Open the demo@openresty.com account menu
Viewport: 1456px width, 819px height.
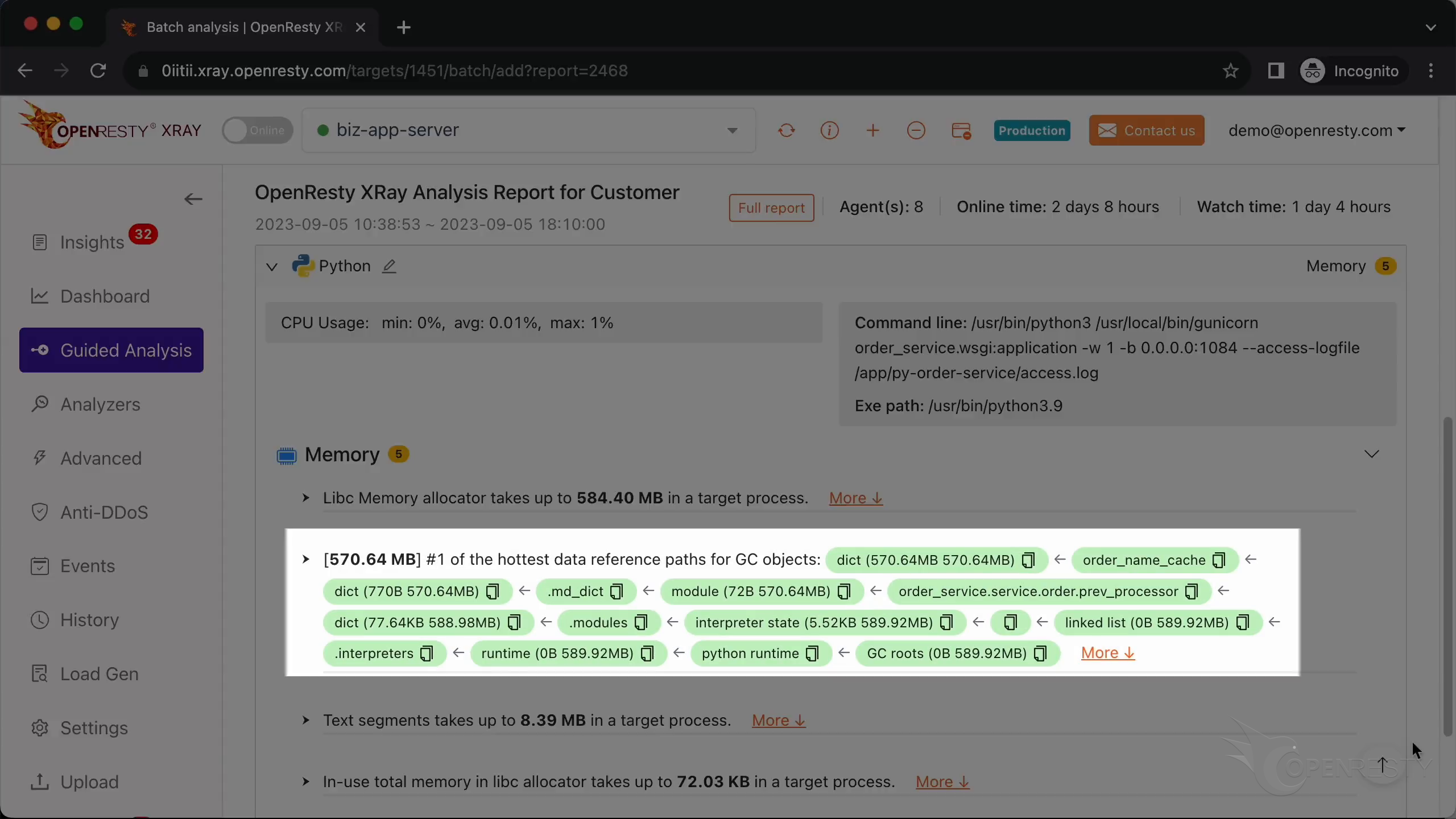pyautogui.click(x=1317, y=130)
